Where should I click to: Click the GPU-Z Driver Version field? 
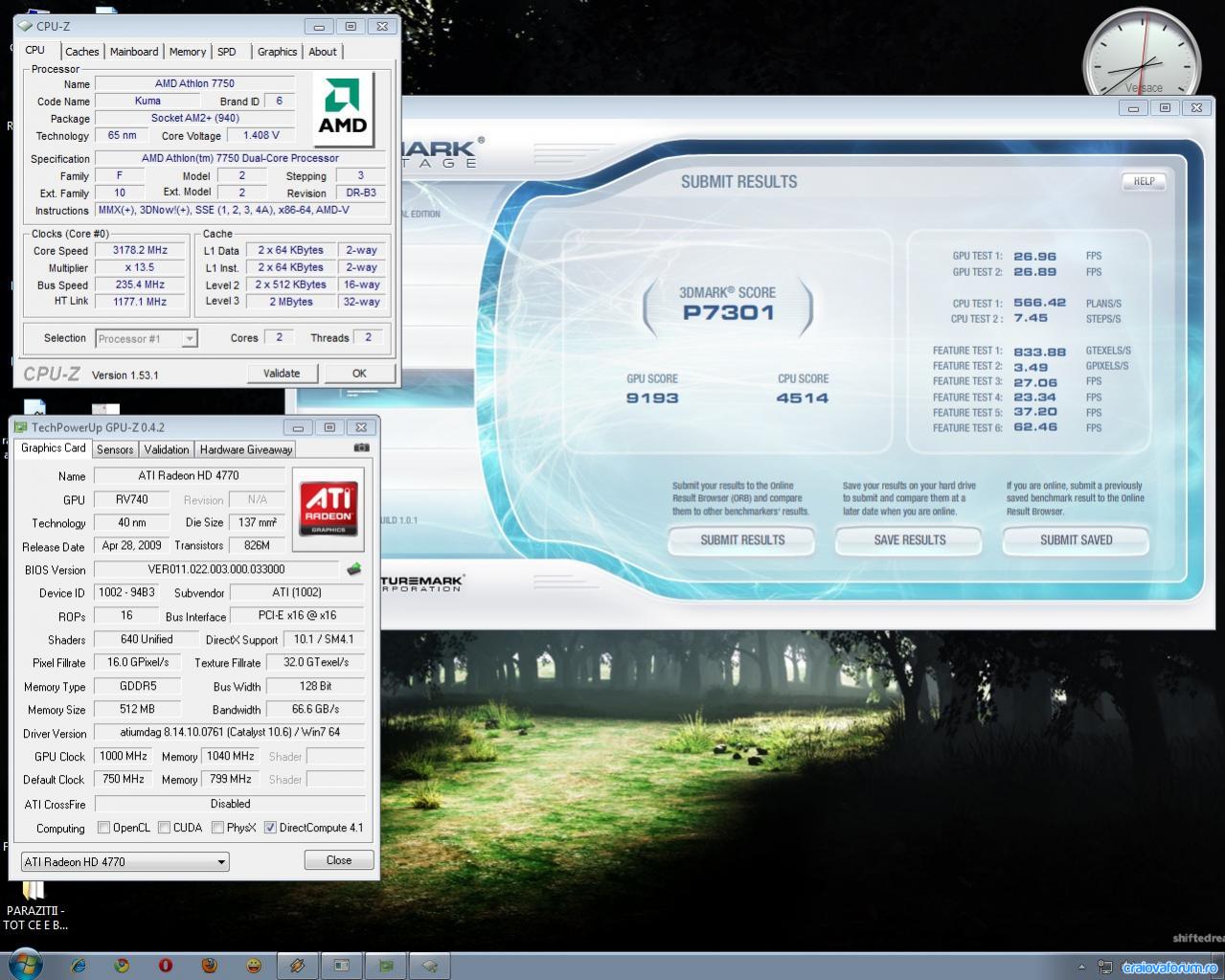[x=230, y=732]
